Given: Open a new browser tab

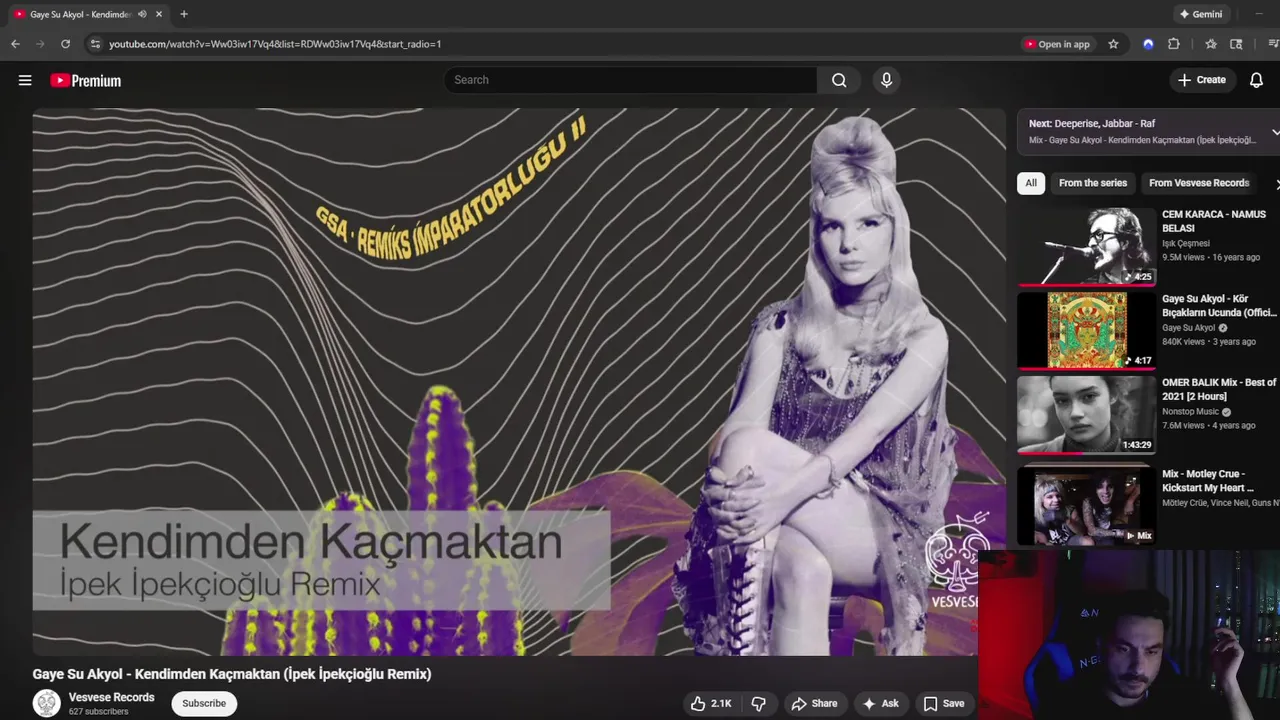Looking at the screenshot, I should pyautogui.click(x=183, y=14).
